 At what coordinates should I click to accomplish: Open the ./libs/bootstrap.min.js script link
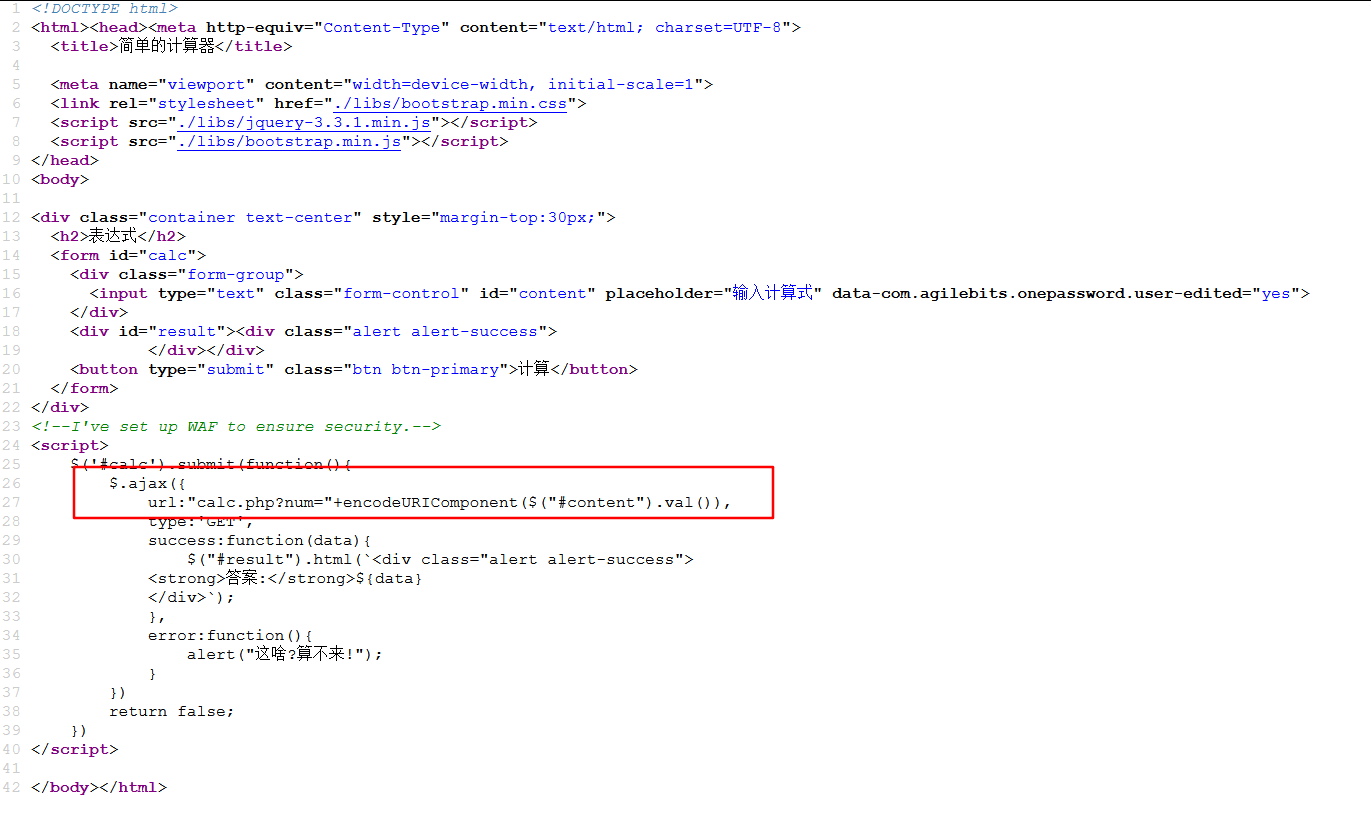click(289, 141)
